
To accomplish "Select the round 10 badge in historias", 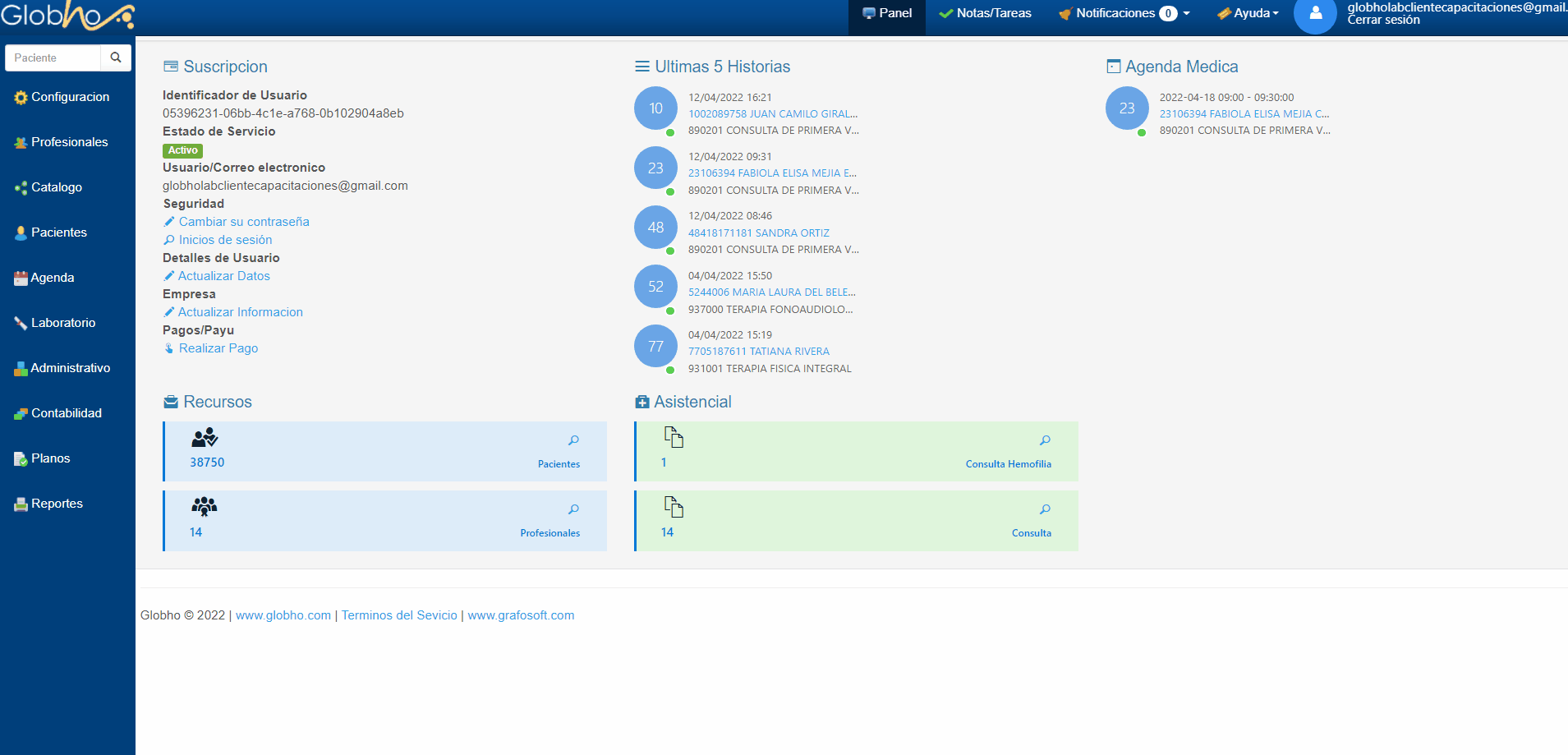I will [655, 108].
